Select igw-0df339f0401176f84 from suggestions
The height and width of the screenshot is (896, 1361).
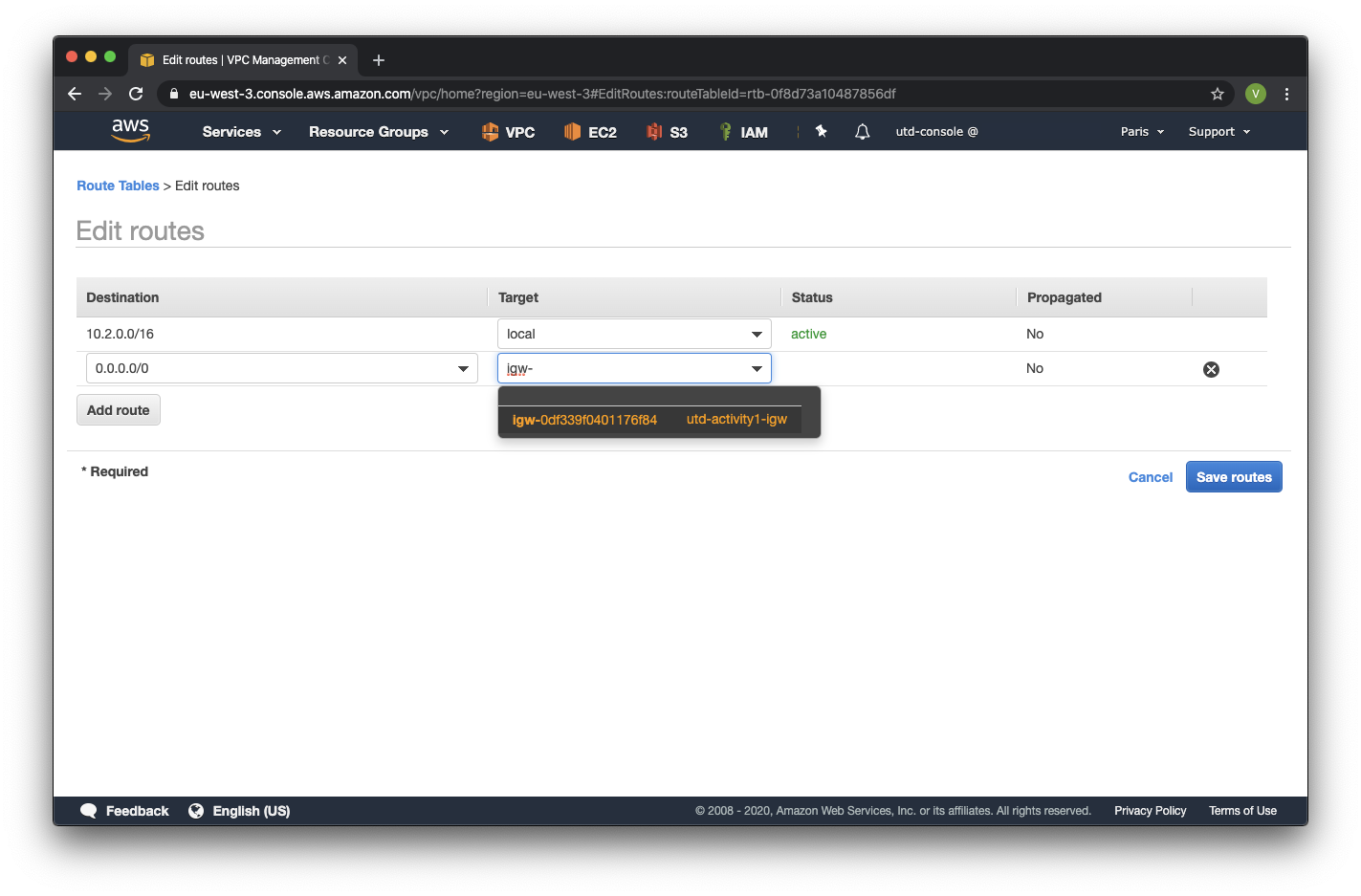[x=649, y=420]
